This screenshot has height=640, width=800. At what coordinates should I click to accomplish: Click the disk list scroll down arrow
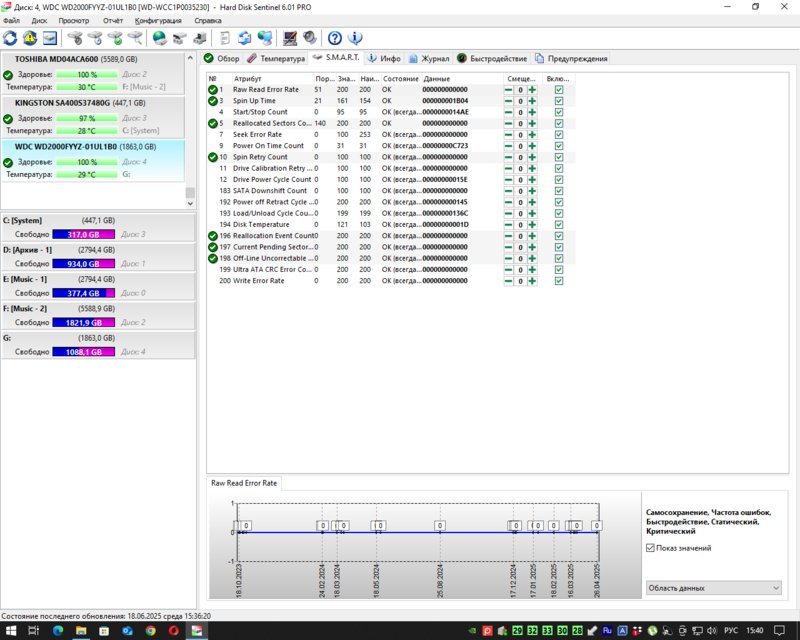[x=190, y=203]
